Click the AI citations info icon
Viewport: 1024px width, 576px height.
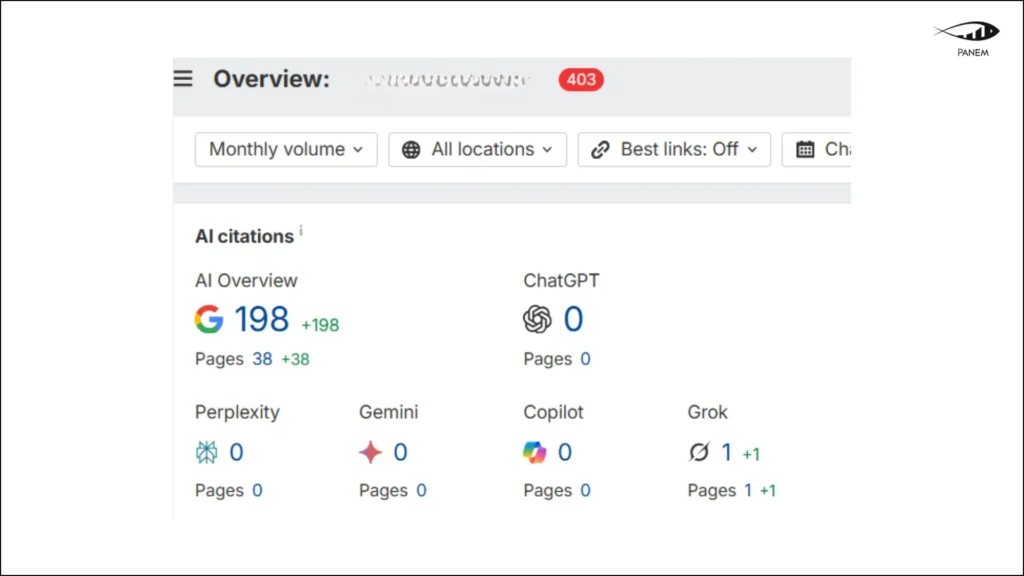click(x=301, y=230)
